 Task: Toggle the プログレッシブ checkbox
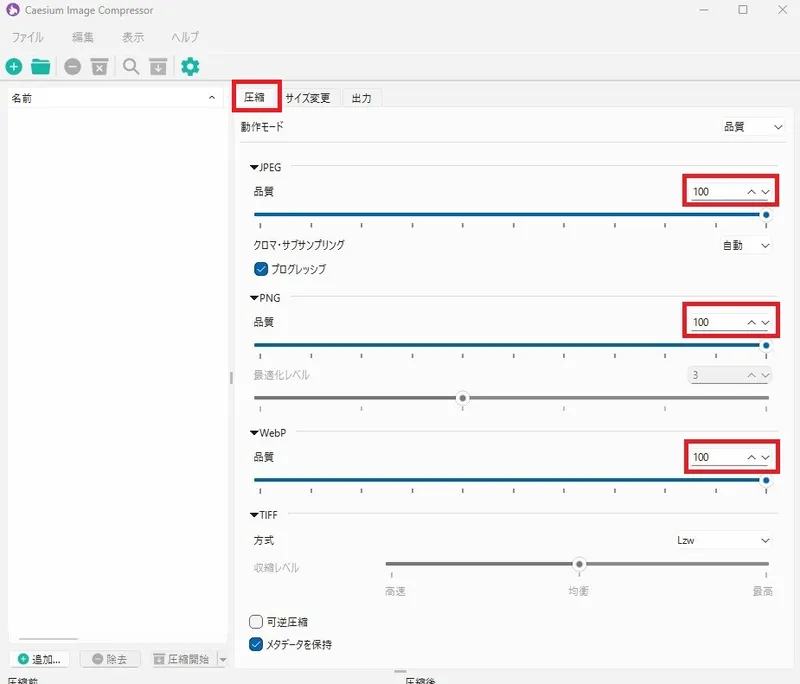[x=261, y=269]
